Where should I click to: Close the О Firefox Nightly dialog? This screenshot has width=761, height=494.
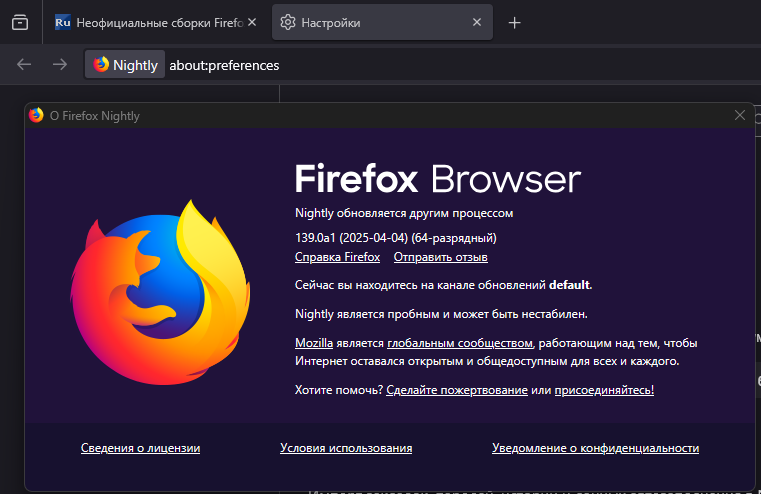pos(740,115)
